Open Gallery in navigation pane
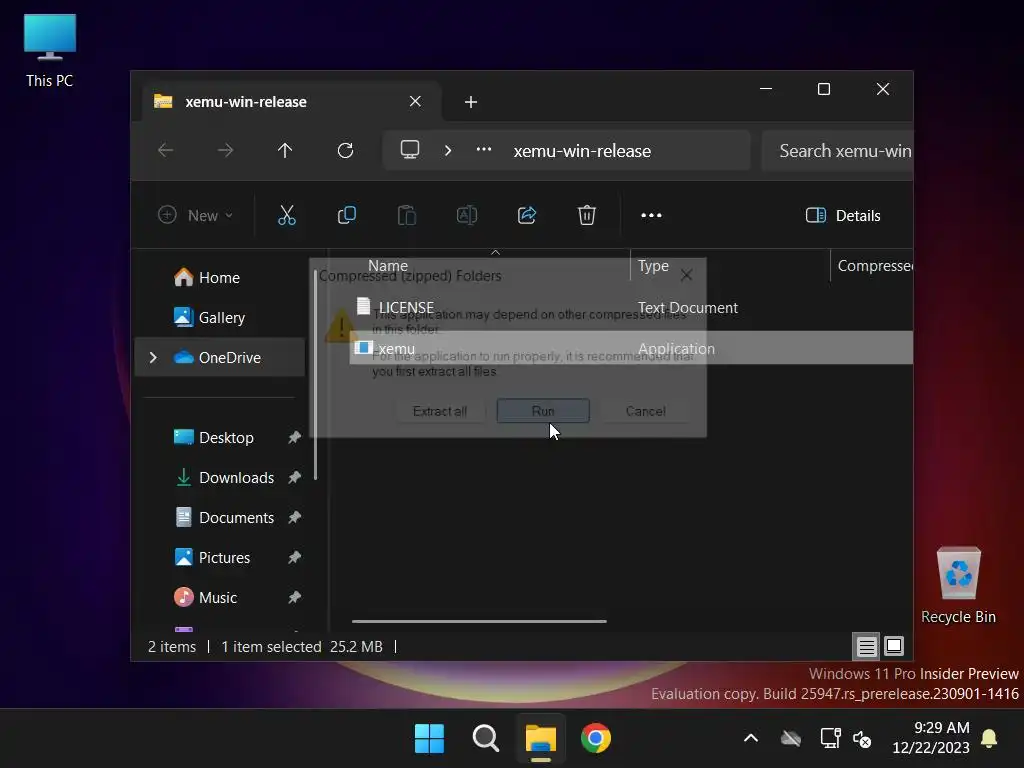The height and width of the screenshot is (768, 1024). pyautogui.click(x=219, y=317)
